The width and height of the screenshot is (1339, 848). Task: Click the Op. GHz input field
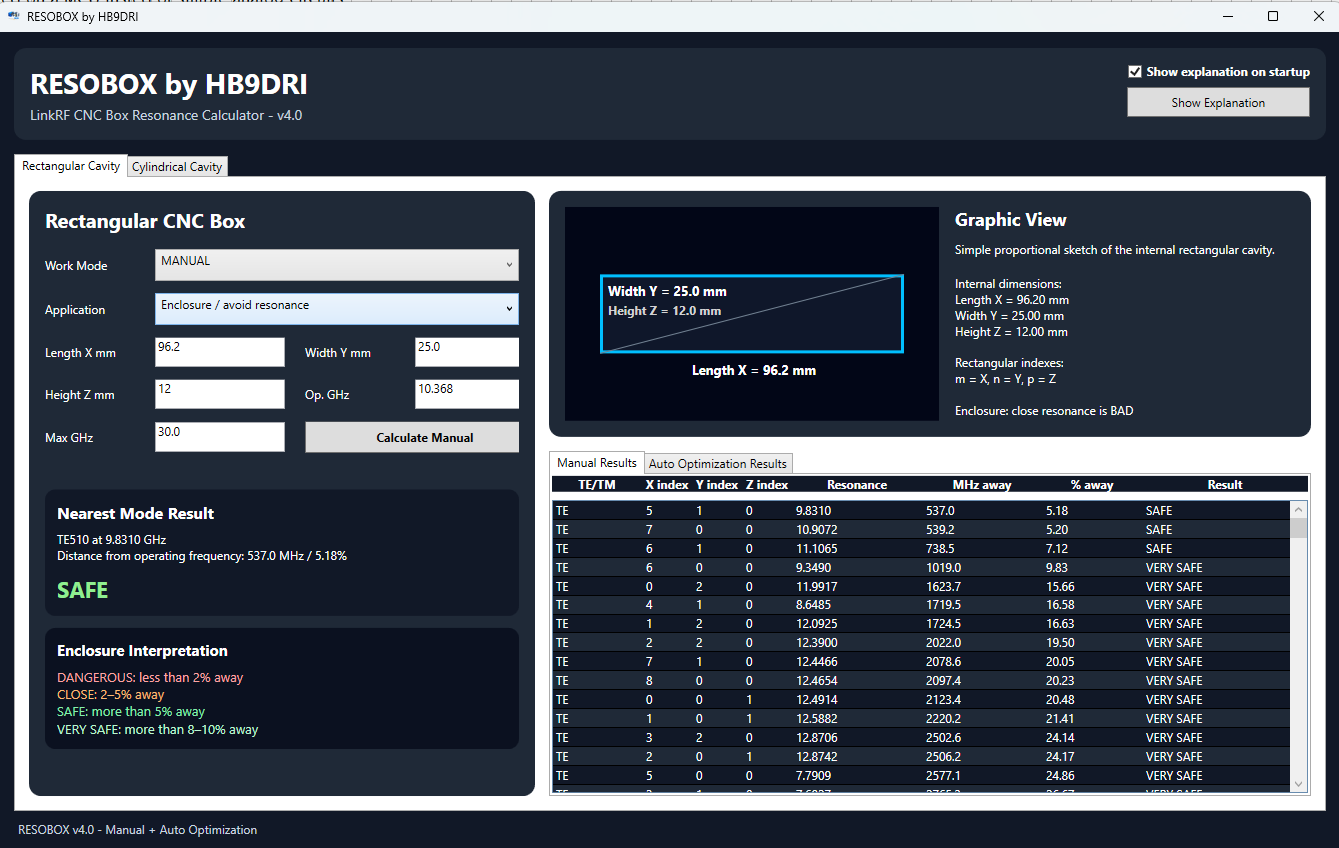coord(467,394)
